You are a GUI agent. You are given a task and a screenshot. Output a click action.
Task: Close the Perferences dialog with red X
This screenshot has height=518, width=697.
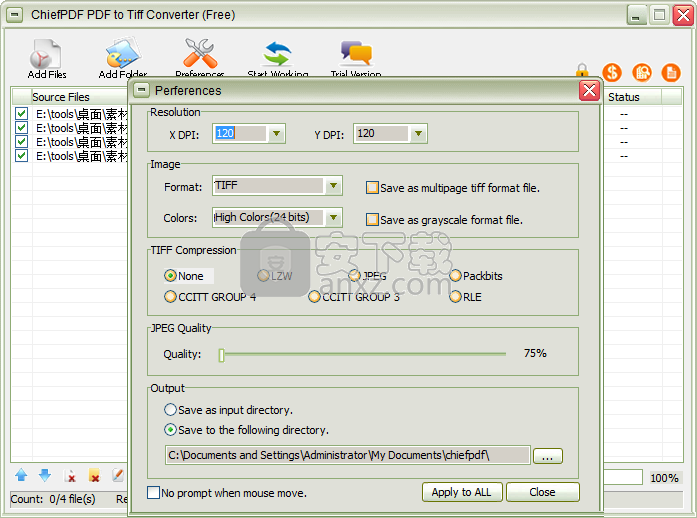(589, 91)
